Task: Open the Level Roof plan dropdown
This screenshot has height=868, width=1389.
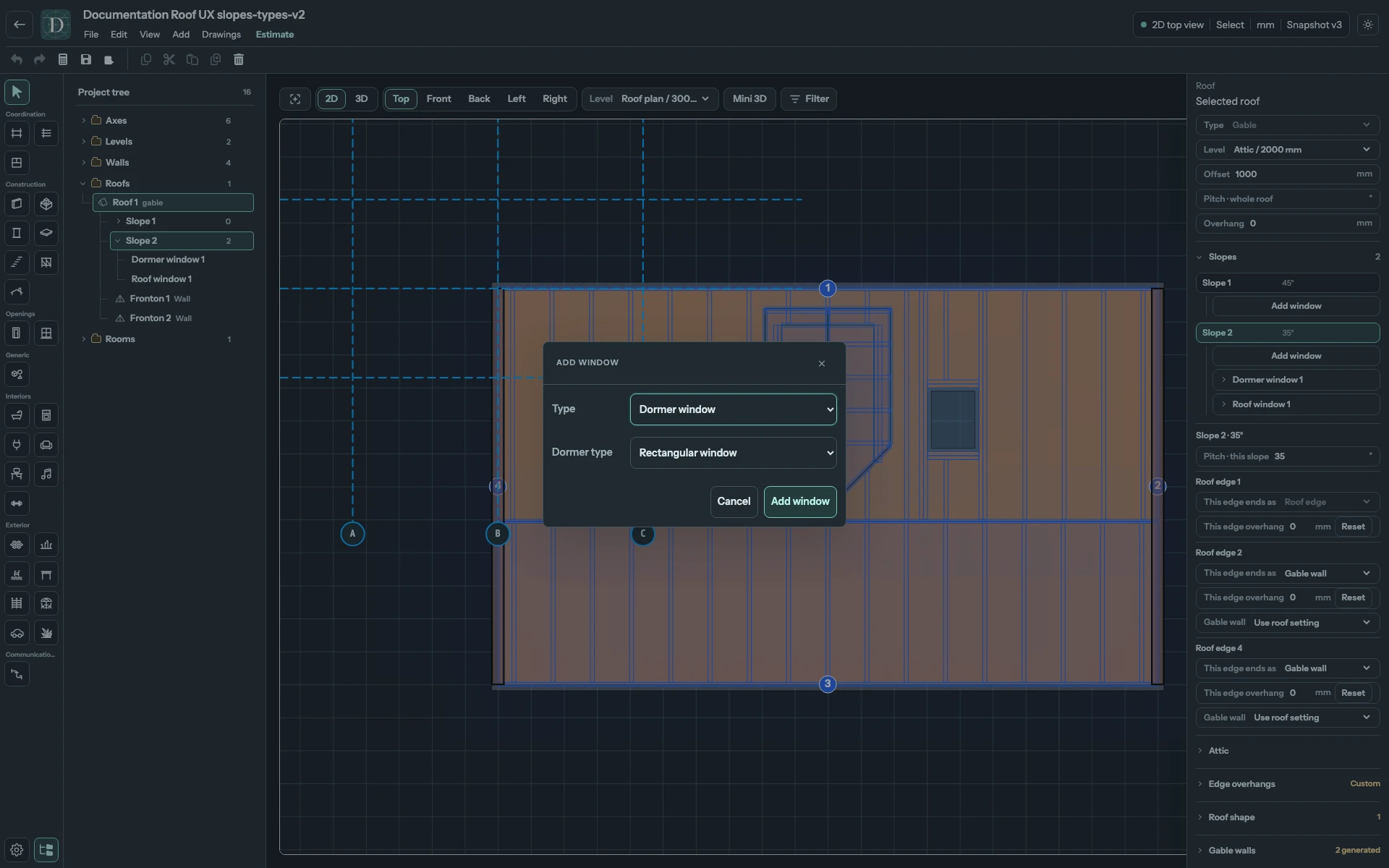Action: point(650,99)
